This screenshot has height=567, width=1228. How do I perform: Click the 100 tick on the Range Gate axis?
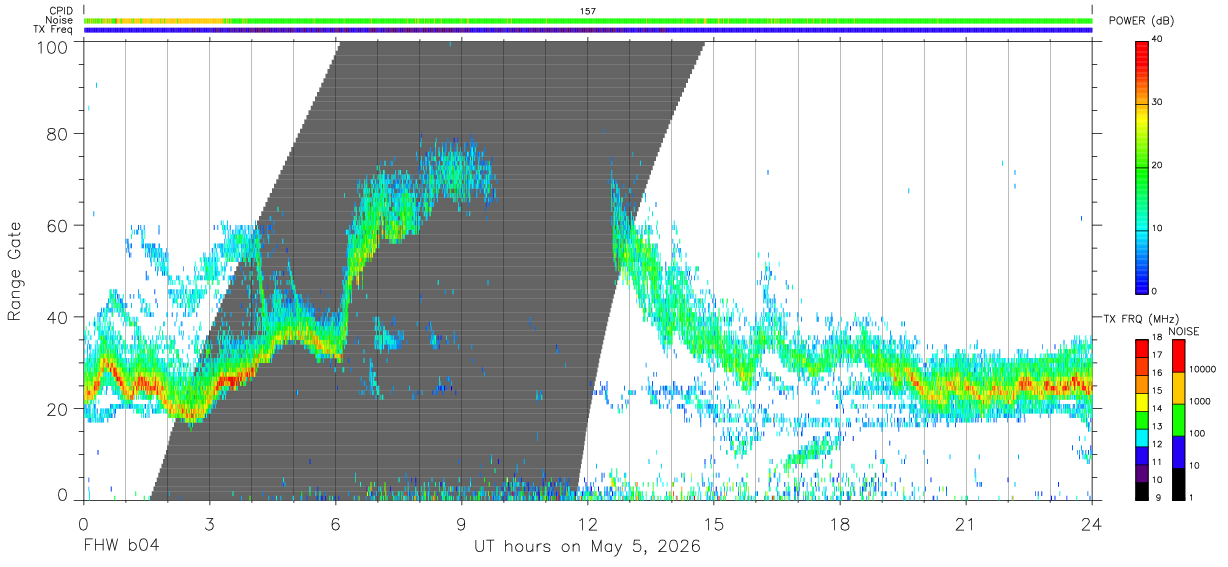coord(52,46)
